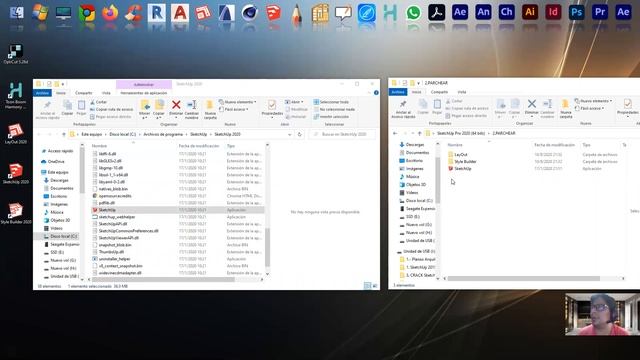Click horizontal scrollbar in 2.PARCHEAR window

(524, 278)
